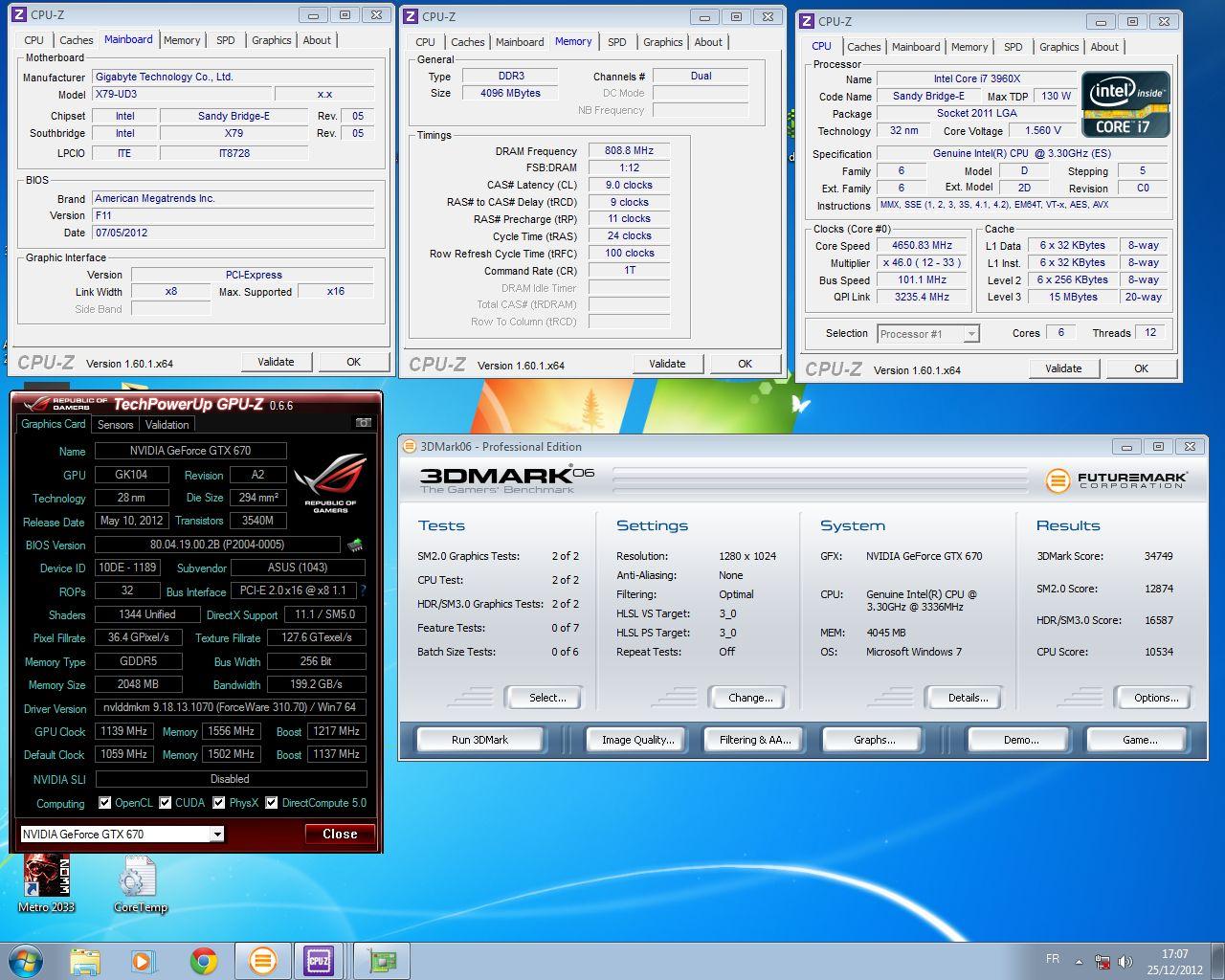
Task: Open the Processor #1 selection dropdown
Action: coord(971,333)
